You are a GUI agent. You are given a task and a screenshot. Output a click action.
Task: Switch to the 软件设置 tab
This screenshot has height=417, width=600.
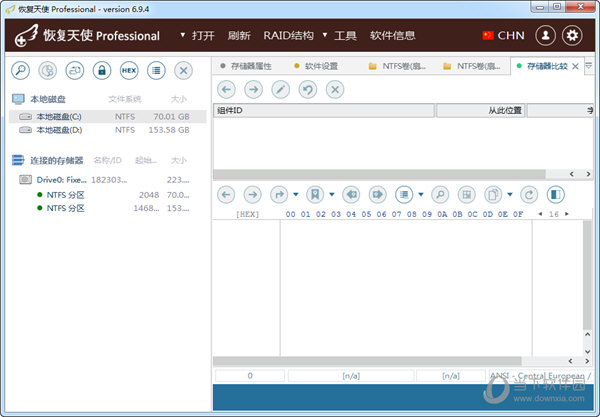[x=317, y=66]
